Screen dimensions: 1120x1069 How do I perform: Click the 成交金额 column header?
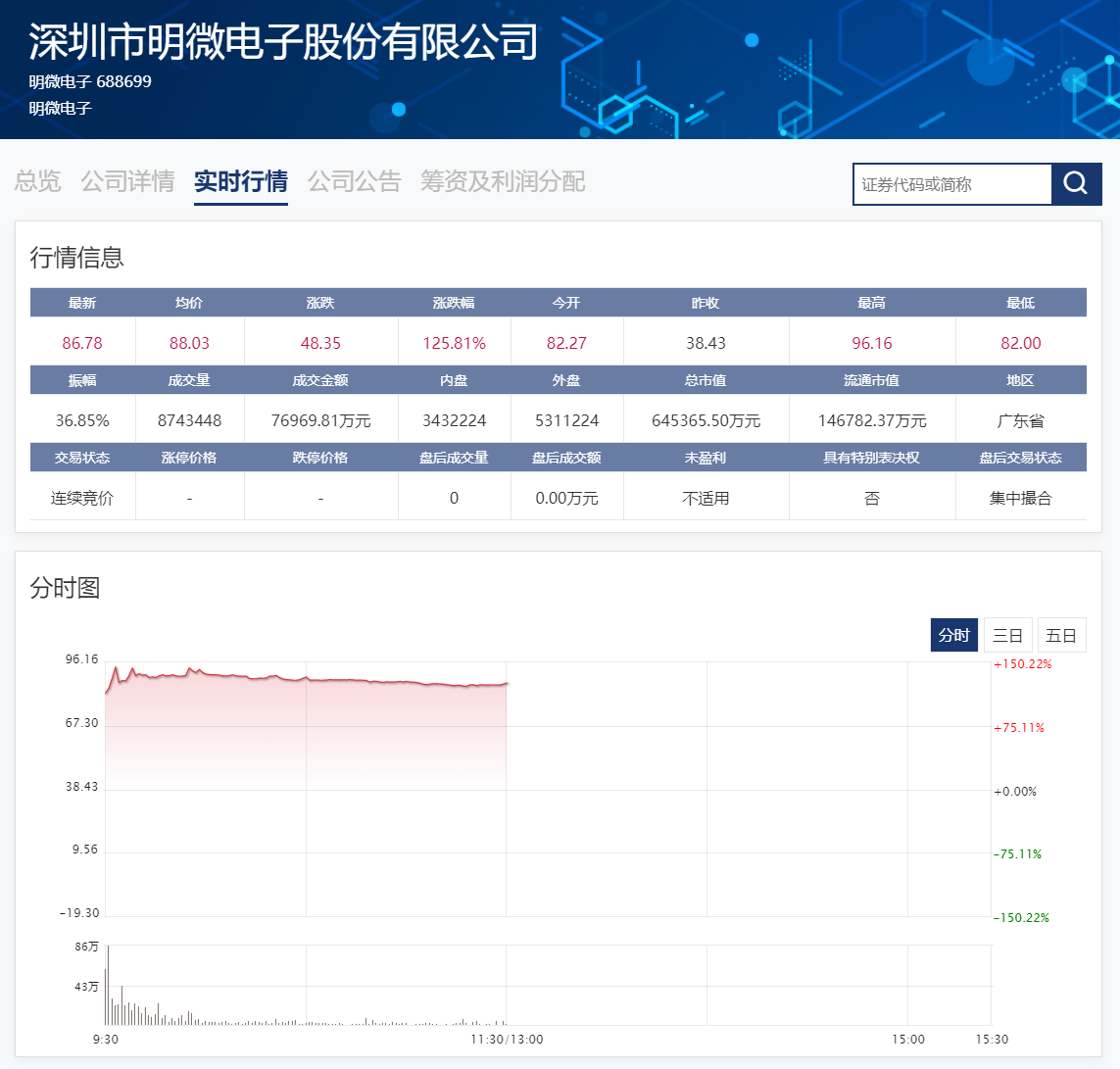point(320,380)
